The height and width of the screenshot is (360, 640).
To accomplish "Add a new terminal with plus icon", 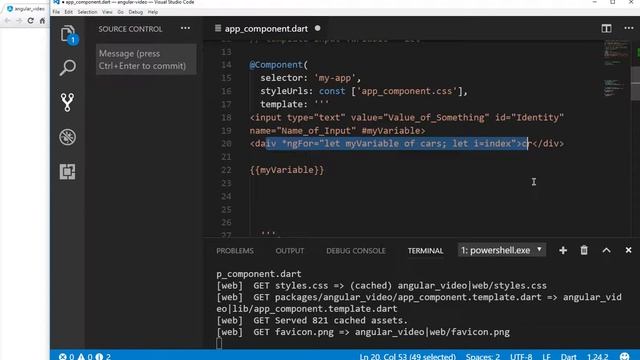I will (x=563, y=250).
